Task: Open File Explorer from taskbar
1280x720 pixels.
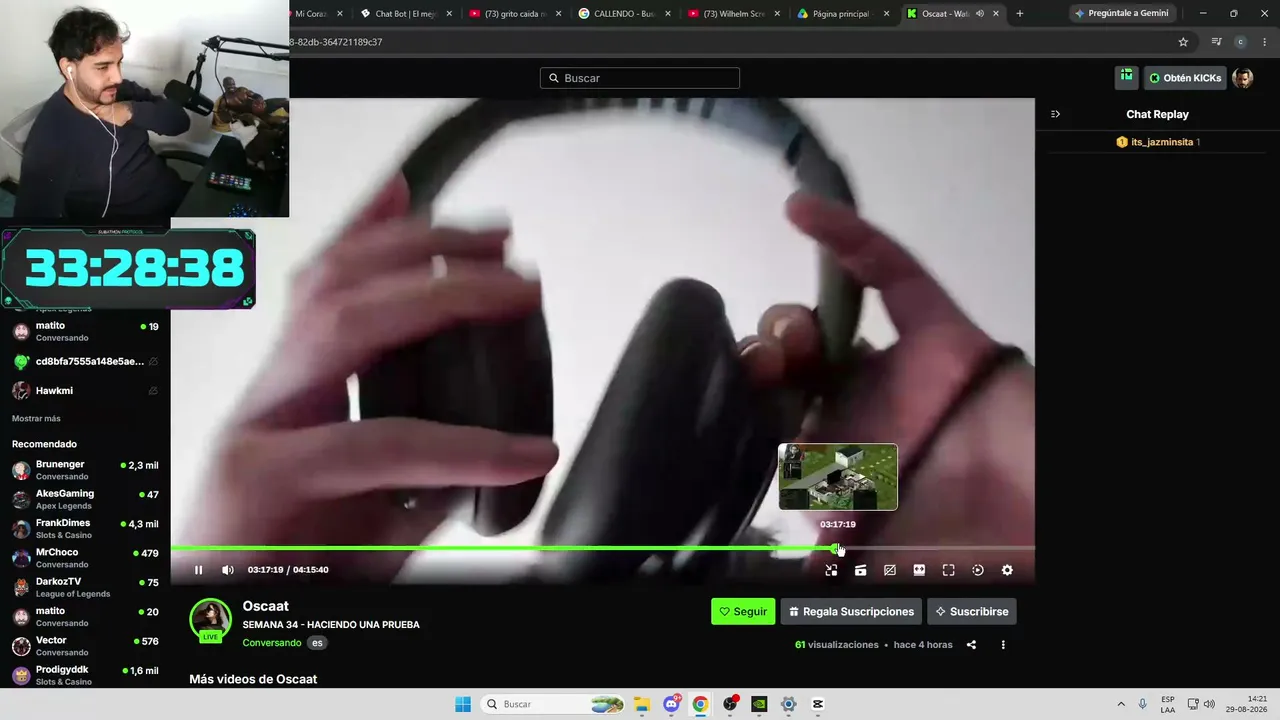Action: coord(641,704)
